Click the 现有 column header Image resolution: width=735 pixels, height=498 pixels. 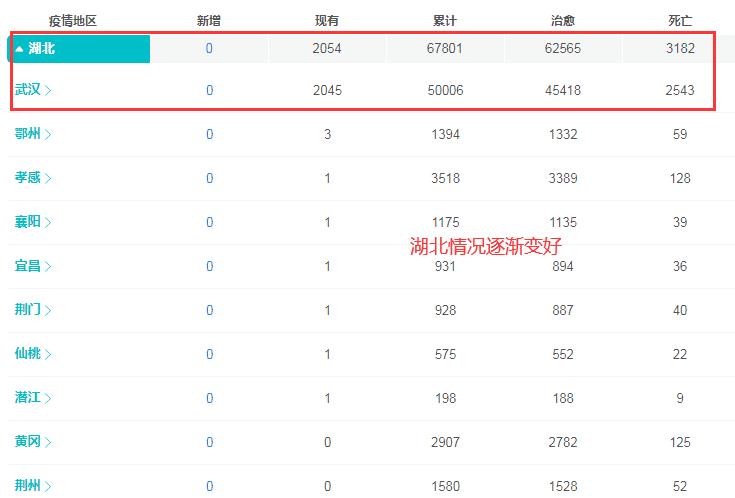[x=327, y=21]
